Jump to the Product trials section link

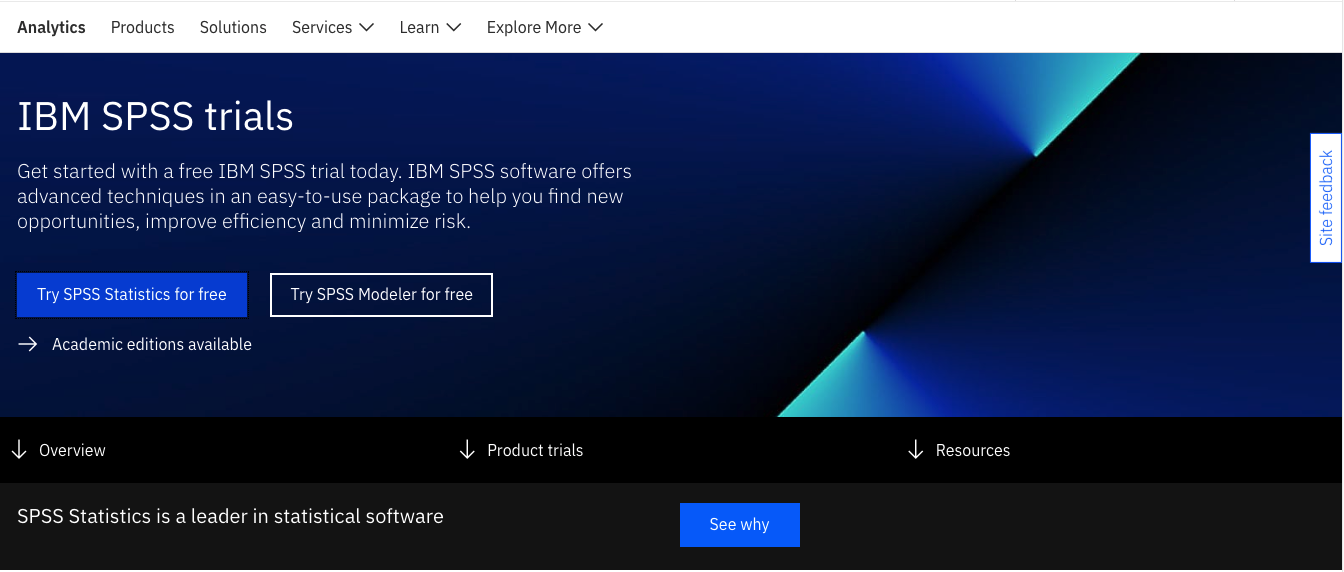click(535, 450)
